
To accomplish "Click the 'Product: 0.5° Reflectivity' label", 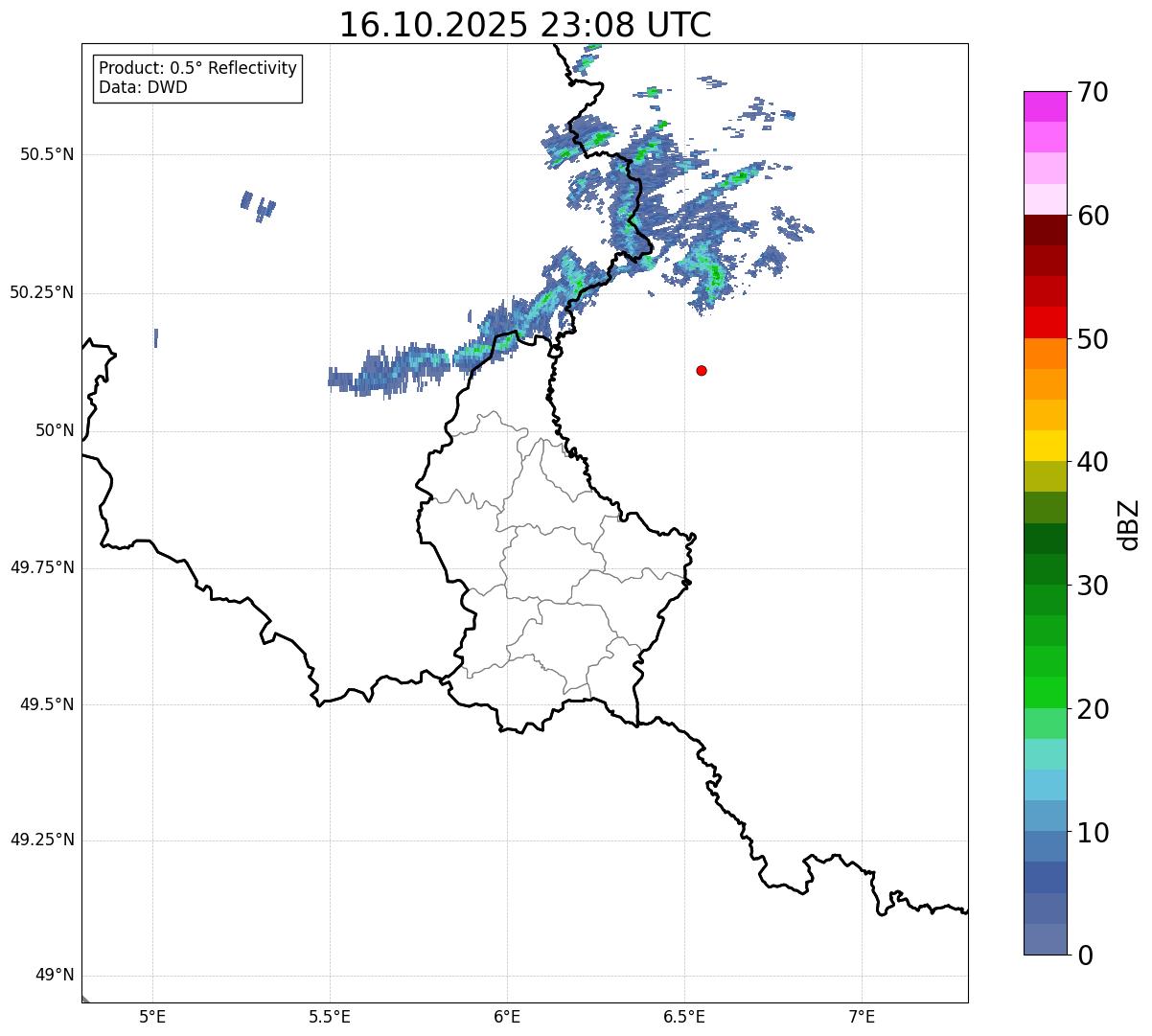I will pyautogui.click(x=197, y=69).
